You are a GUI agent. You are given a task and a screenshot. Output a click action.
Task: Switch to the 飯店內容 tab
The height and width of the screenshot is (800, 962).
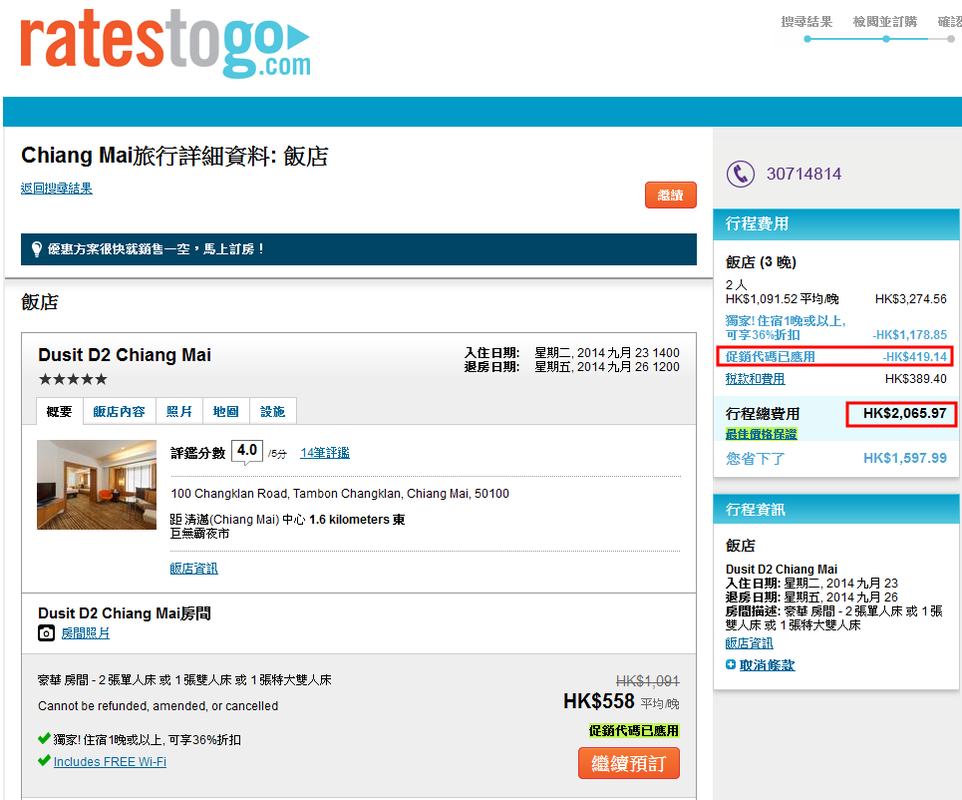pyautogui.click(x=119, y=411)
